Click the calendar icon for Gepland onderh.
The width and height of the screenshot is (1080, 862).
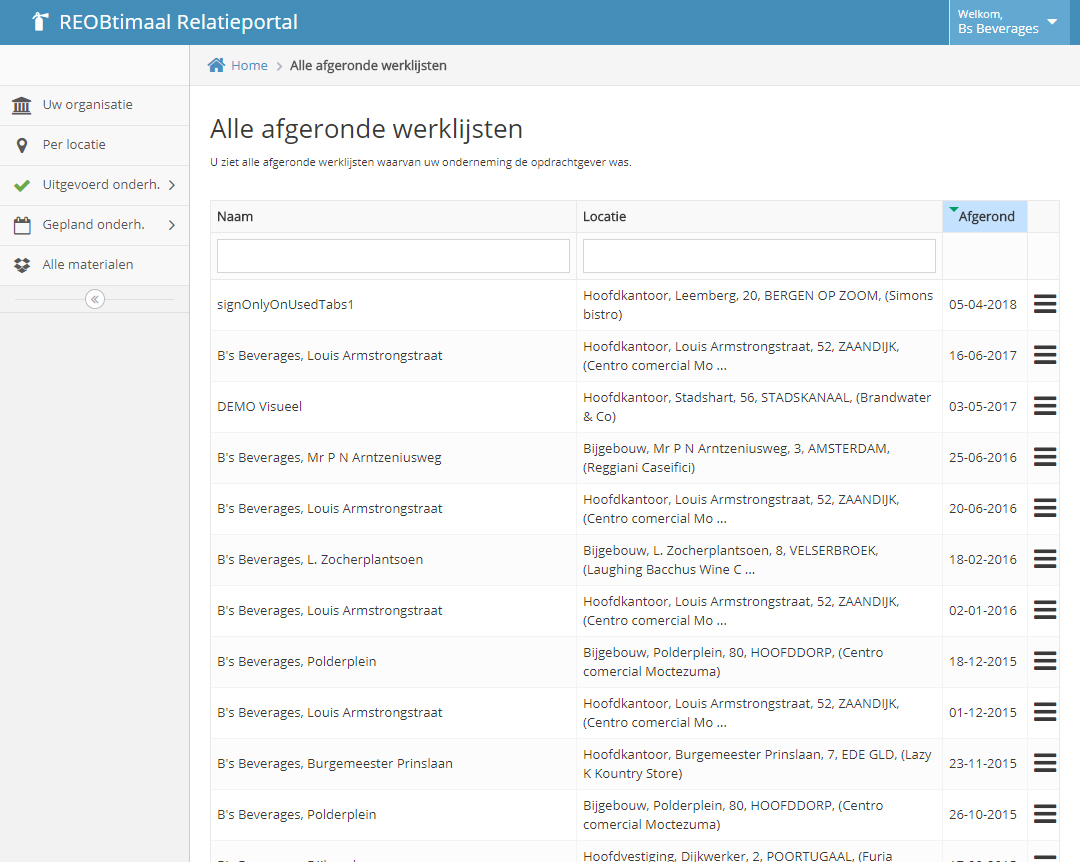click(21, 226)
